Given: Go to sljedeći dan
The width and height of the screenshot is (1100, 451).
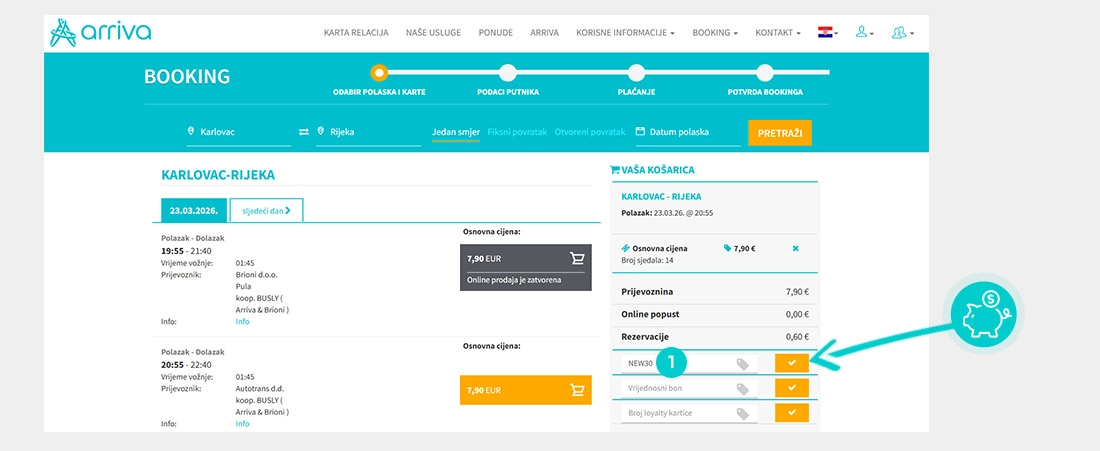Looking at the screenshot, I should pyautogui.click(x=267, y=210).
